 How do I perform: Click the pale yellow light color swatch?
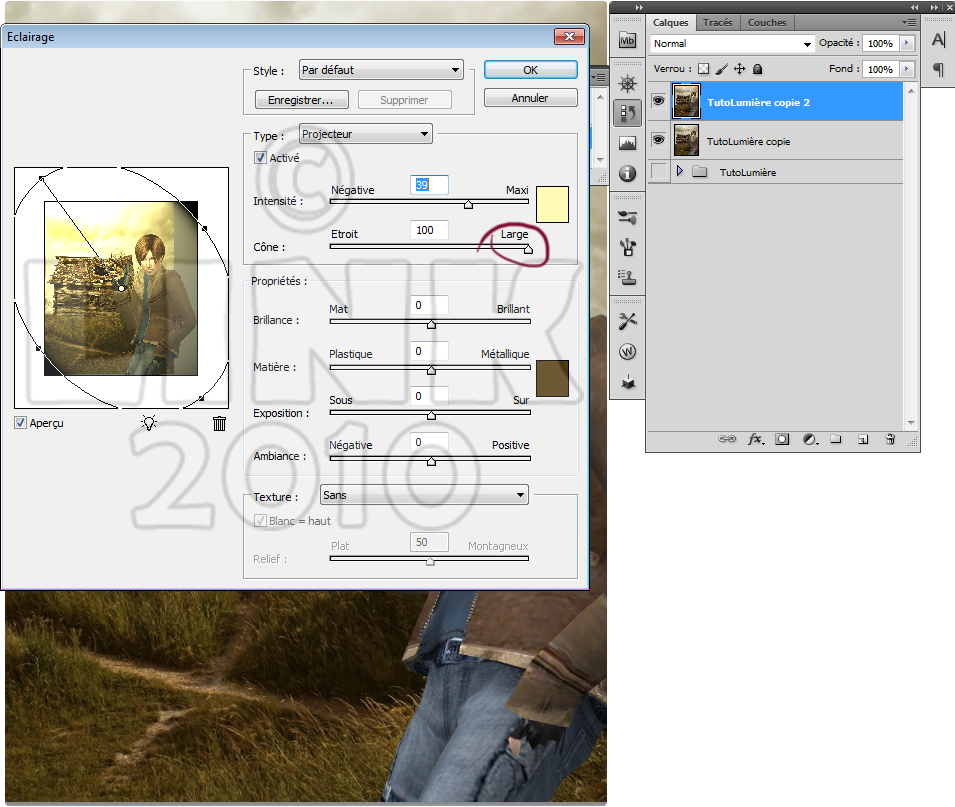pos(552,203)
